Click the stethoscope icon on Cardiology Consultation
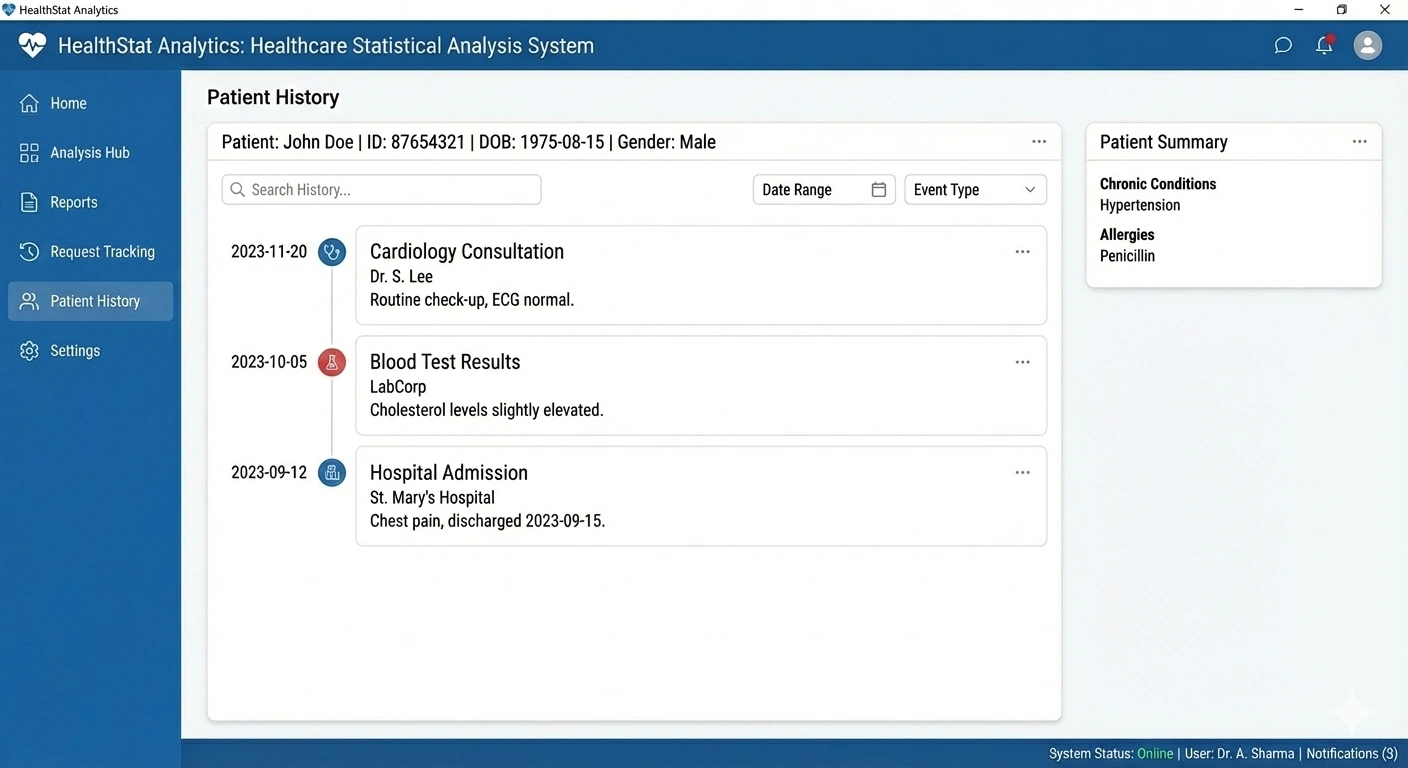 pyautogui.click(x=332, y=252)
